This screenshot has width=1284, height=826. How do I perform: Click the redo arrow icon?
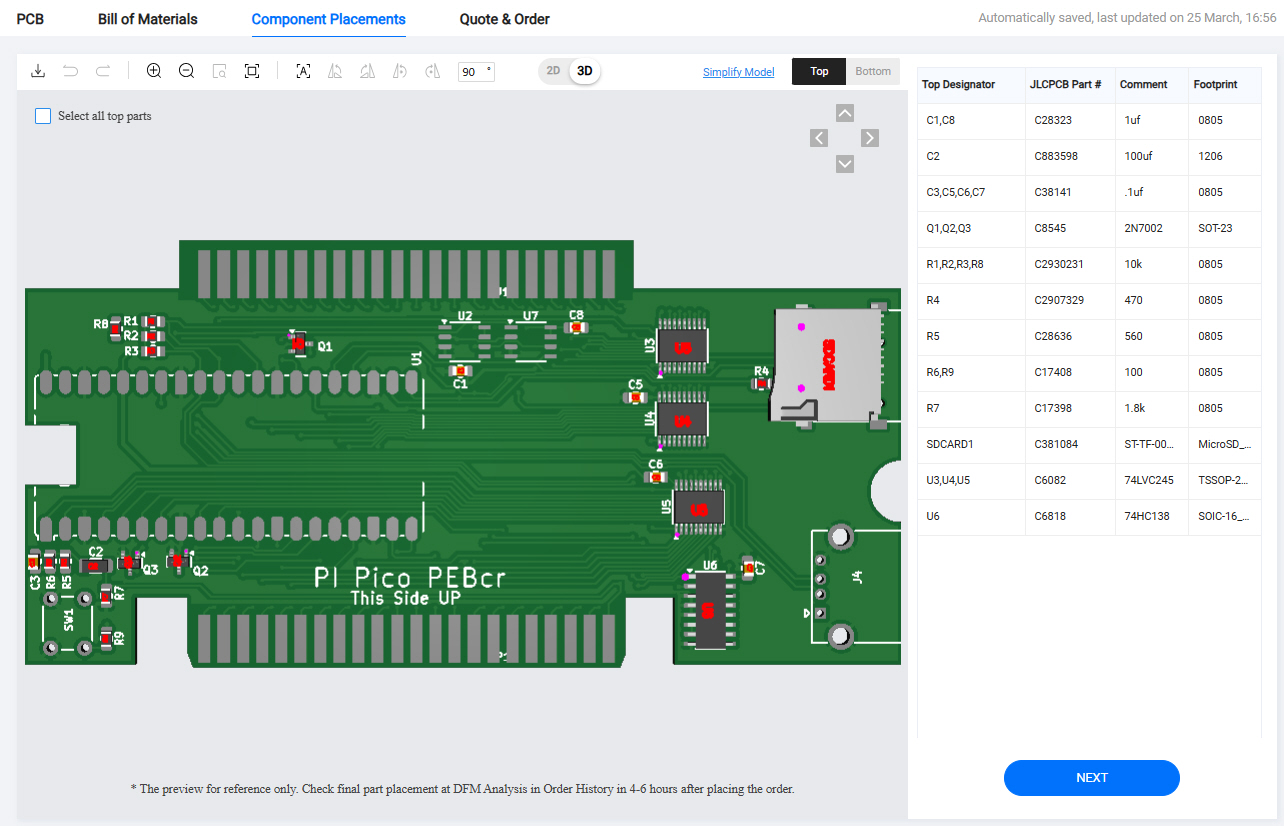(x=103, y=71)
